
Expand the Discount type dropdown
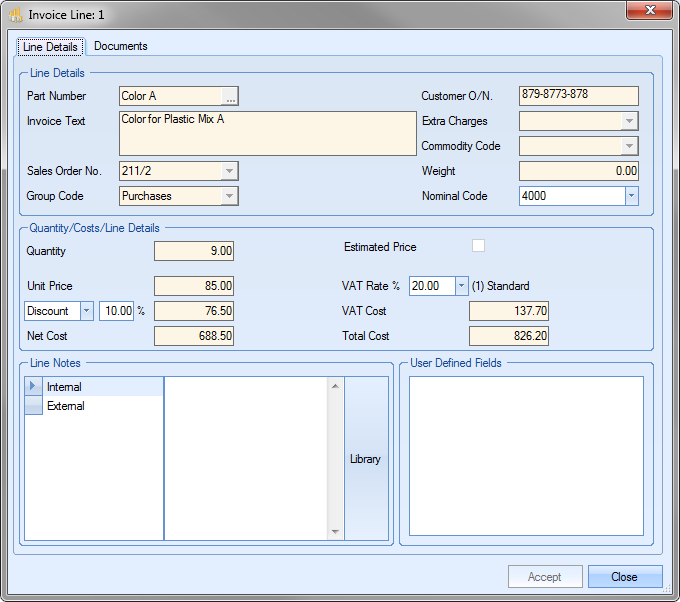pos(86,311)
